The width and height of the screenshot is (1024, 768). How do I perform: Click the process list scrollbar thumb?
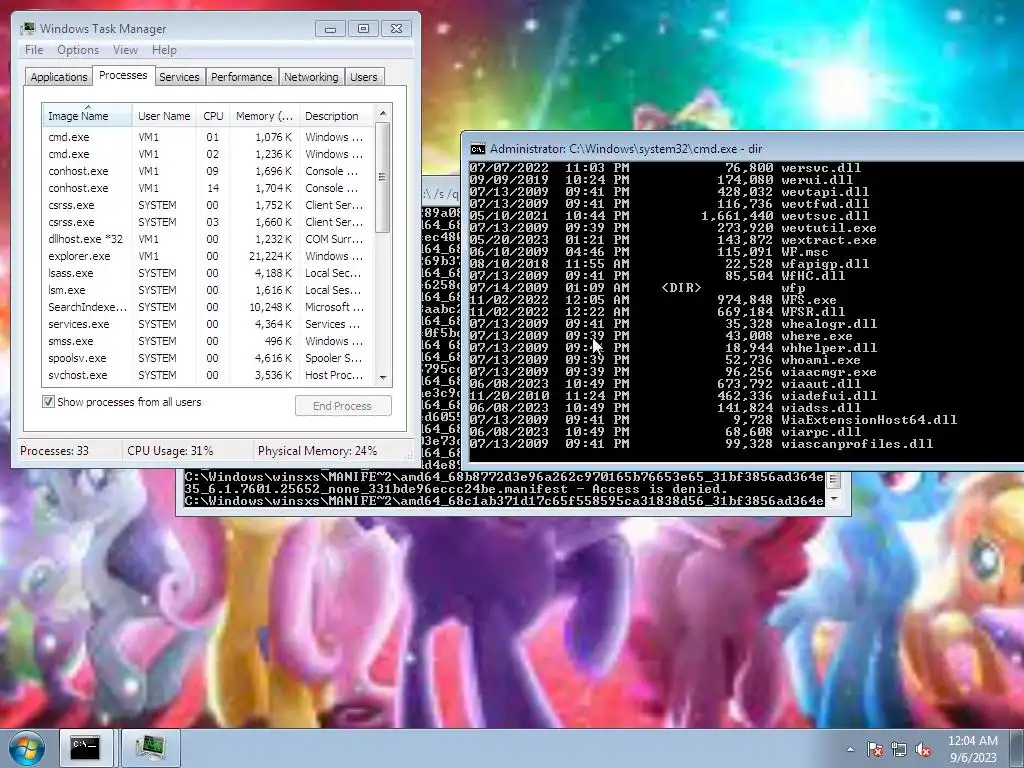383,177
